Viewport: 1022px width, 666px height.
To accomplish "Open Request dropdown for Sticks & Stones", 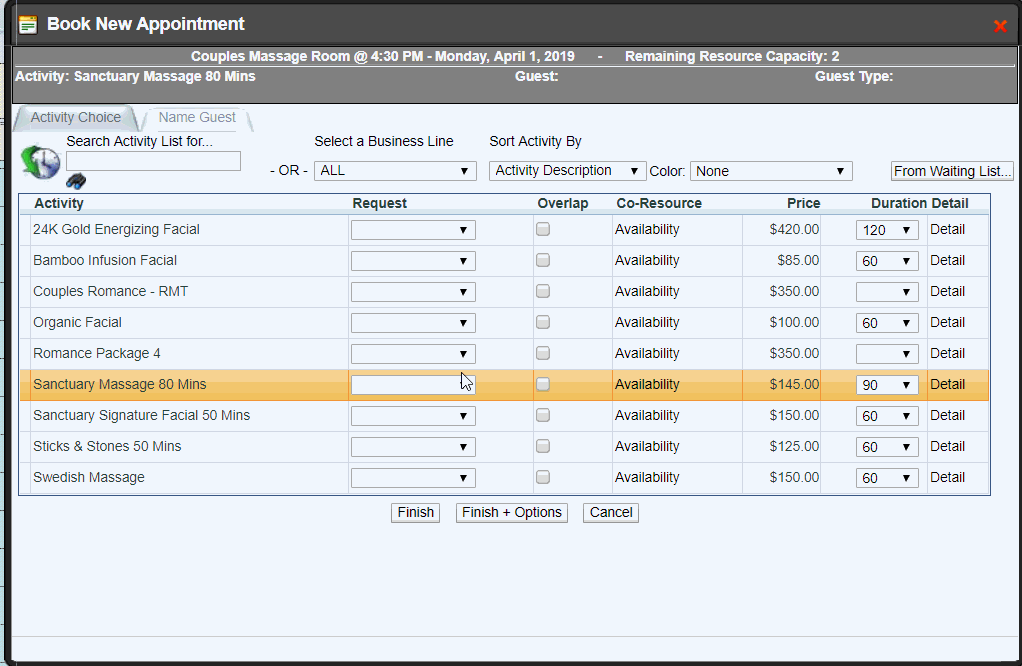I will click(413, 446).
